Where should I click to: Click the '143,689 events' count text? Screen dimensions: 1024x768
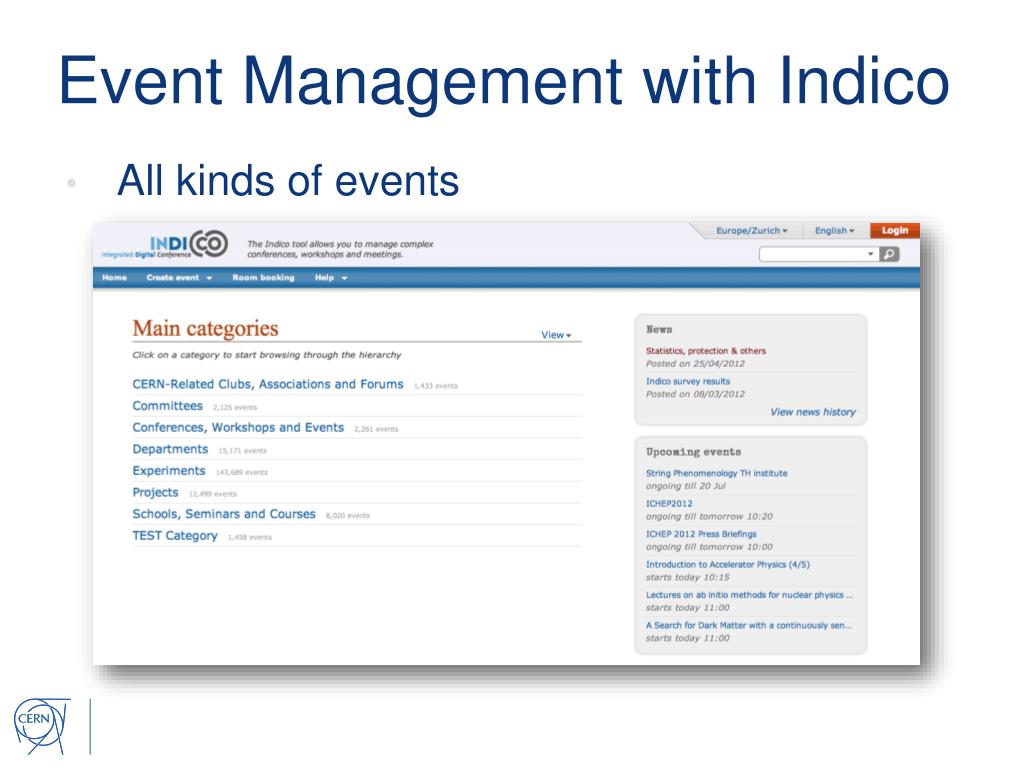point(242,472)
